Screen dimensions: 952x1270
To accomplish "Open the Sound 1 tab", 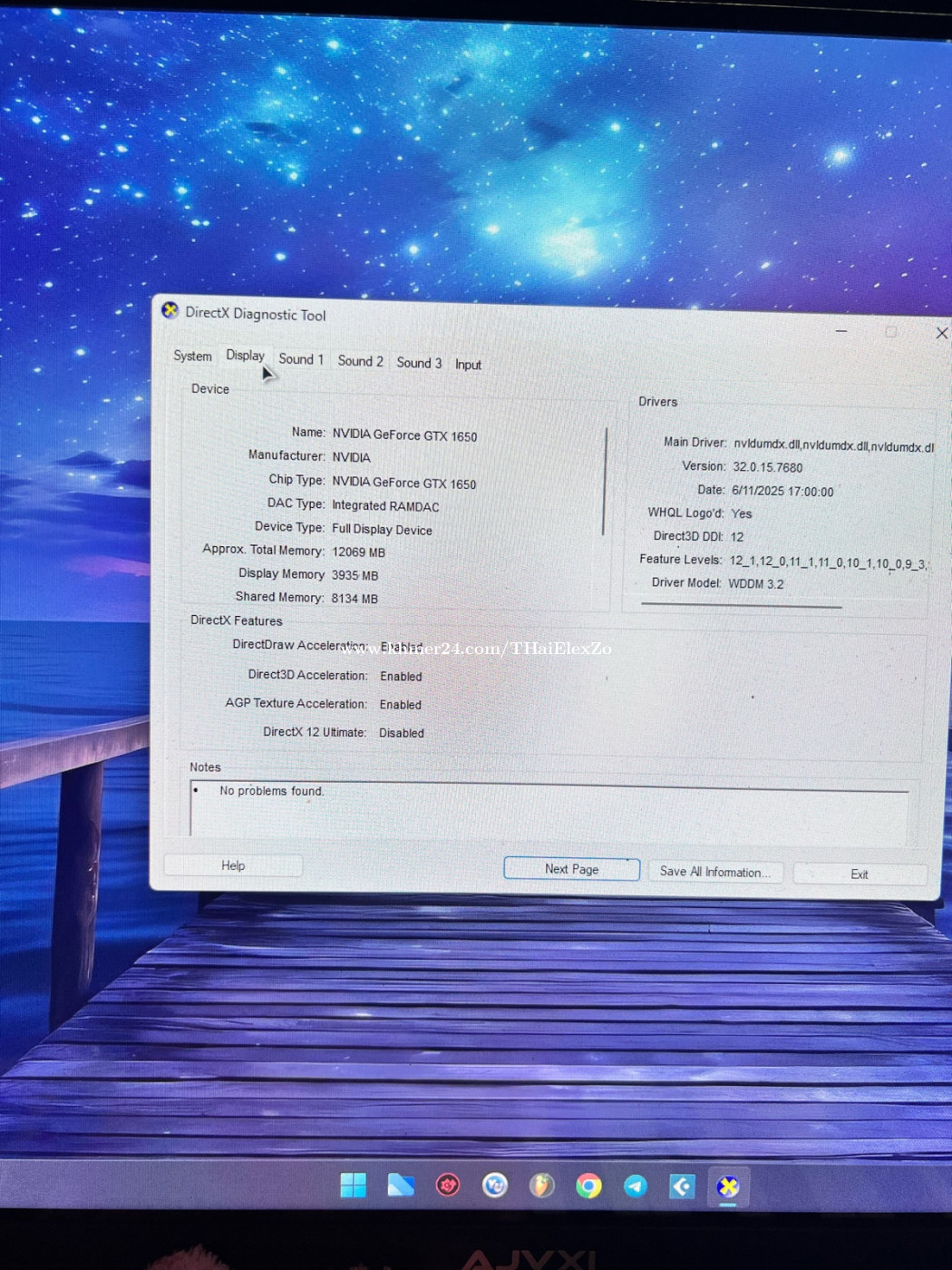I will (x=301, y=359).
